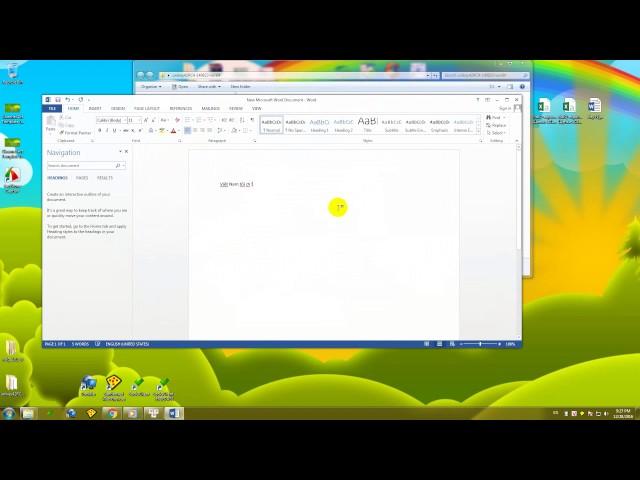
Task: Apply the yellow text highlight color
Action: (162, 131)
